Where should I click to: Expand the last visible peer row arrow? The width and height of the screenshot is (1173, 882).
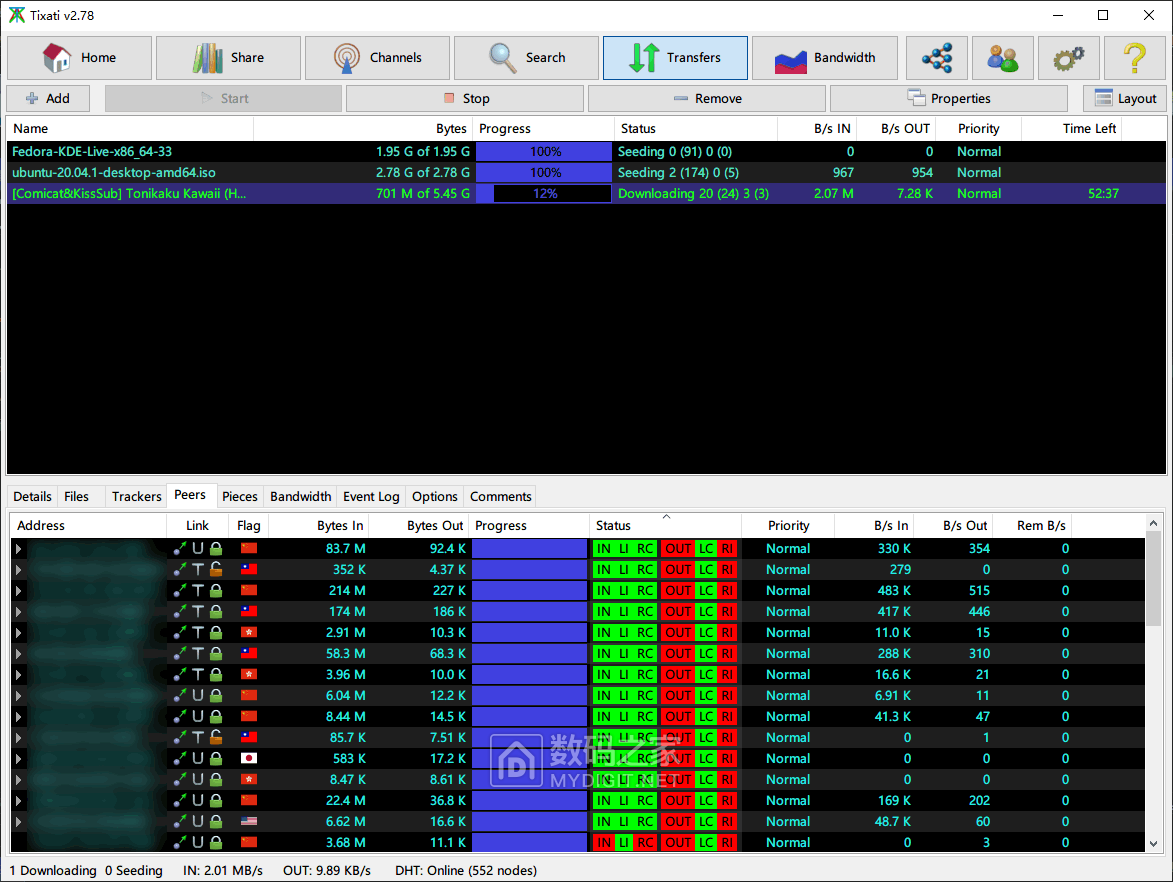18,843
